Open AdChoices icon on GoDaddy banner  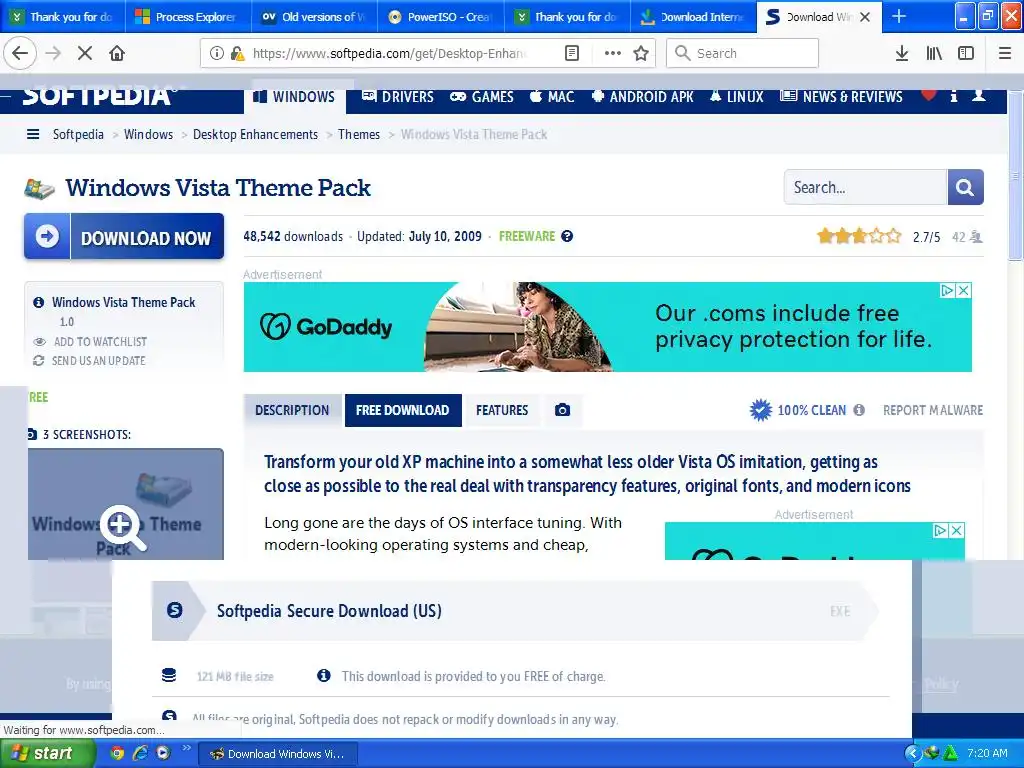point(947,291)
